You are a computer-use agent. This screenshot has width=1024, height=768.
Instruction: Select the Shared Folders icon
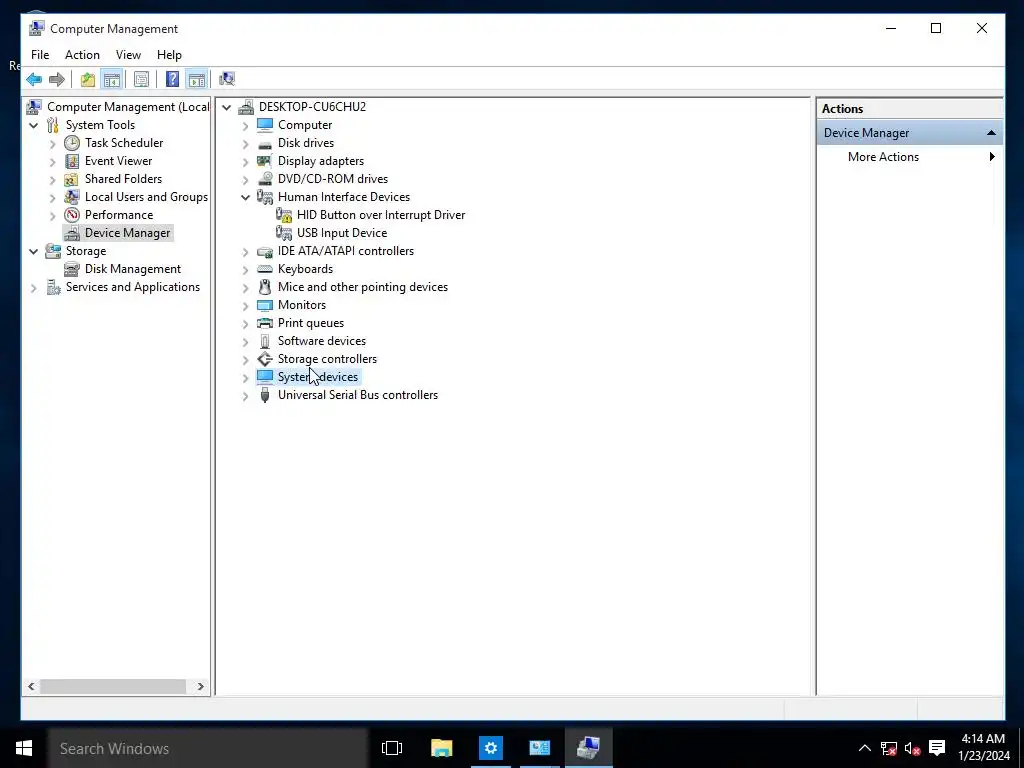[x=72, y=179]
